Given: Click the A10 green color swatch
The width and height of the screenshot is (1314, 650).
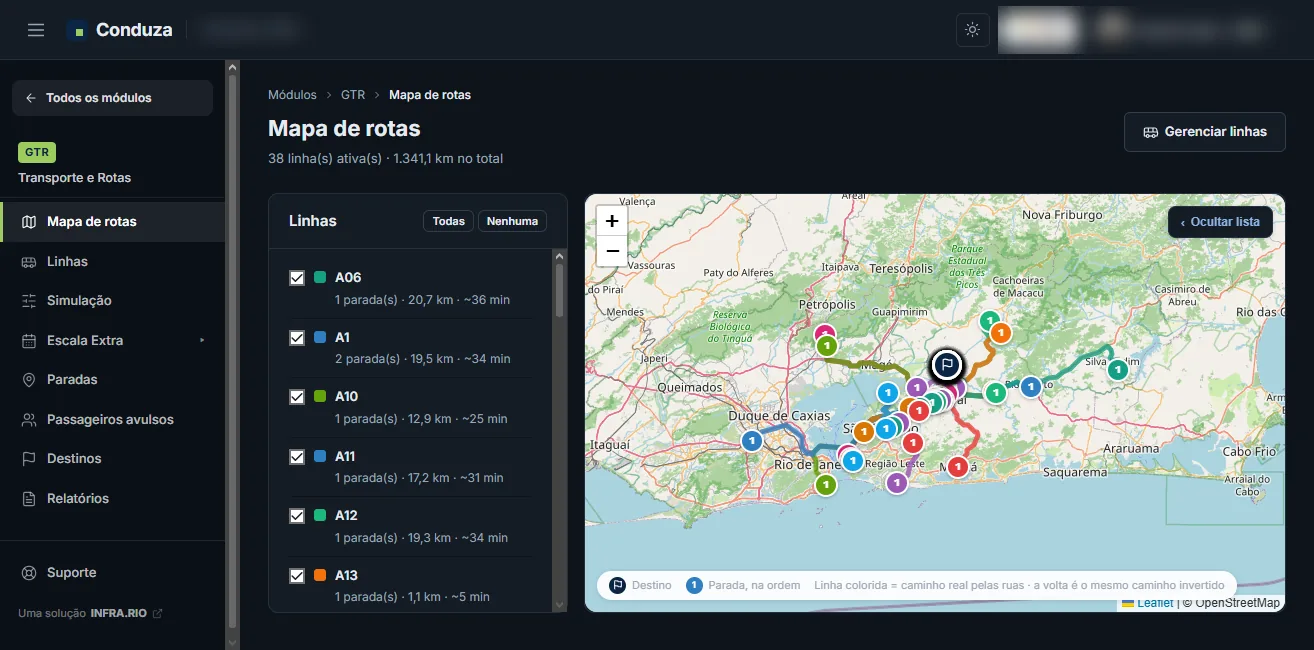Looking at the screenshot, I should coord(320,397).
